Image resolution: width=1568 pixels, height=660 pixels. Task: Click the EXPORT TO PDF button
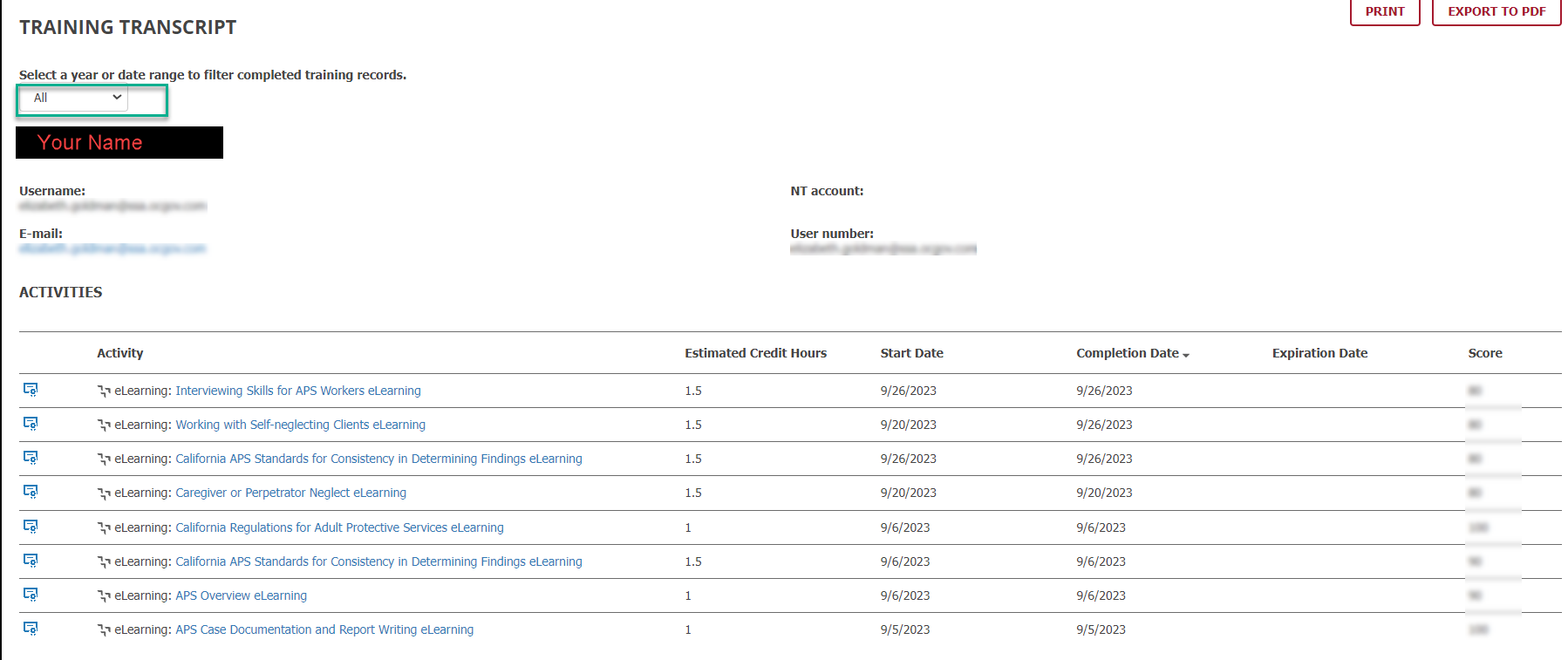tap(1496, 11)
